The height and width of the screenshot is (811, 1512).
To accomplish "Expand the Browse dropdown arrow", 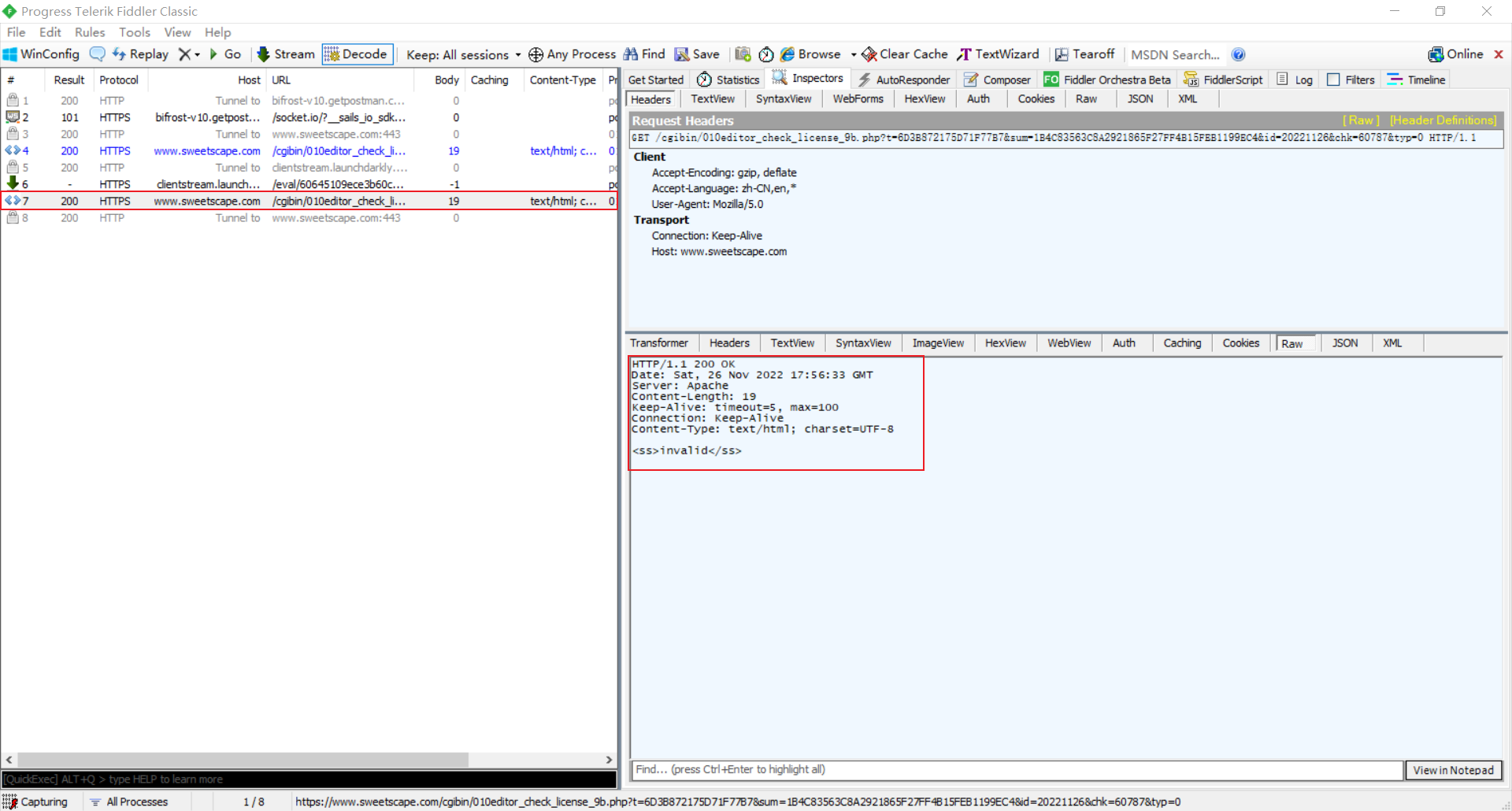I will pos(854,54).
